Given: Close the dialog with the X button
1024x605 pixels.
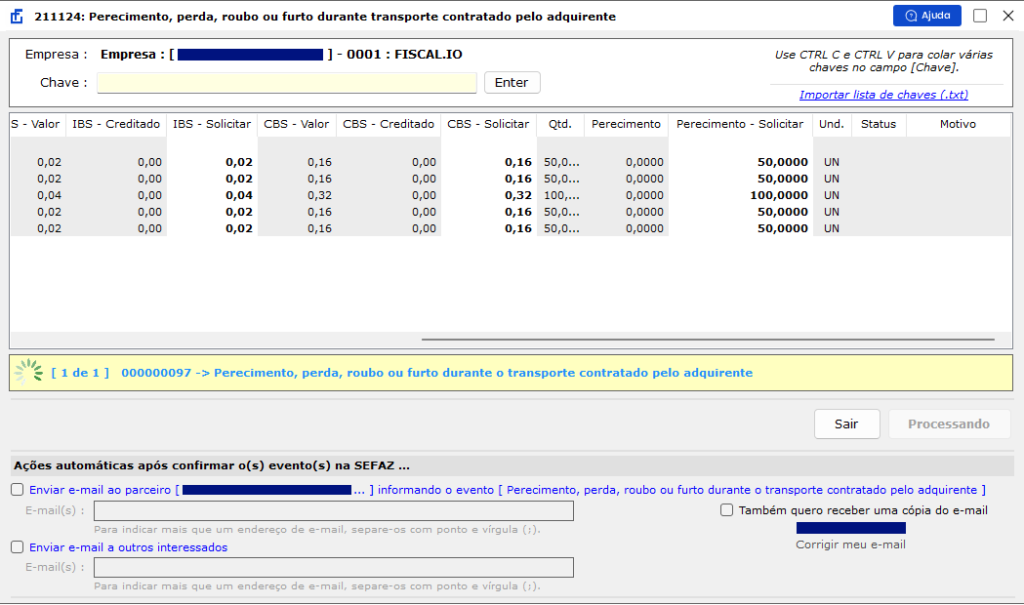Looking at the screenshot, I should click(1008, 16).
